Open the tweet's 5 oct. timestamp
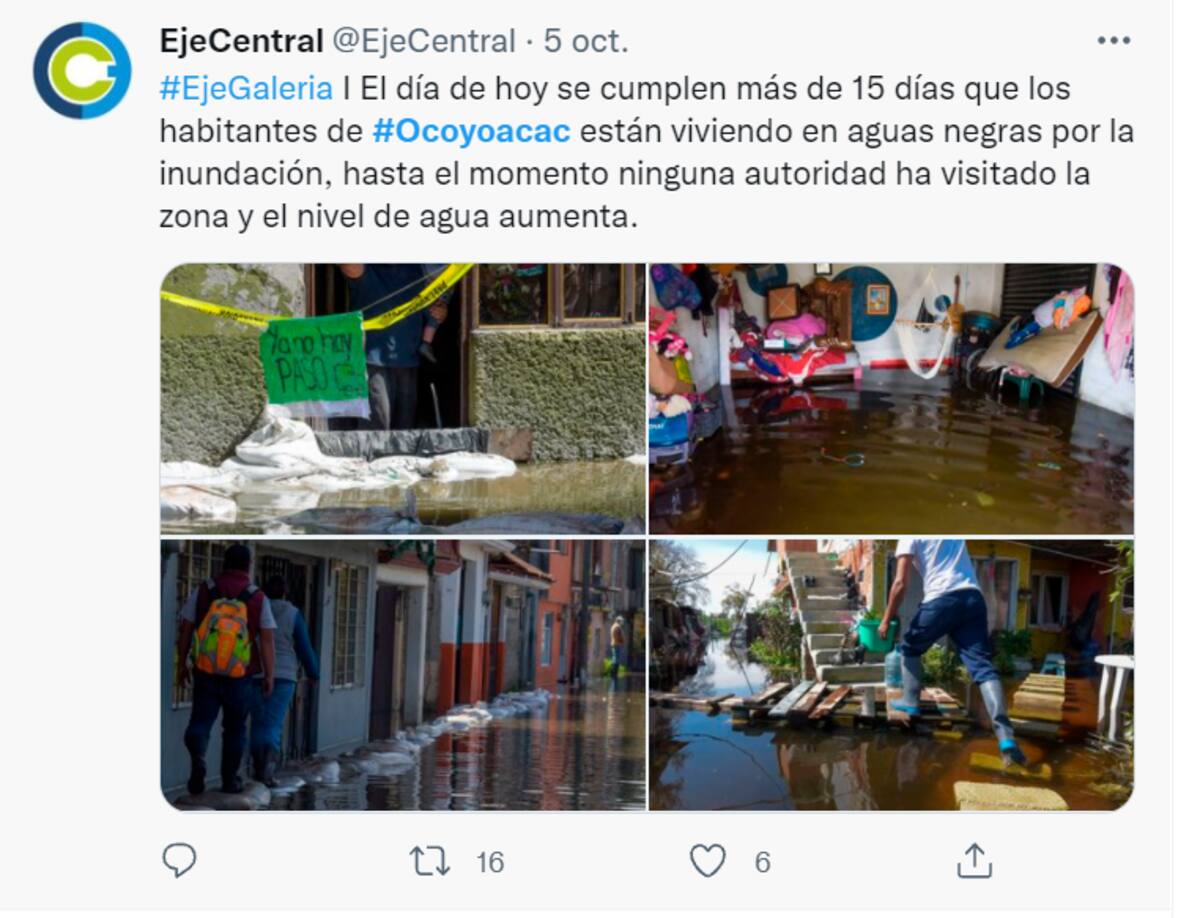This screenshot has height=918, width=1200. (586, 42)
